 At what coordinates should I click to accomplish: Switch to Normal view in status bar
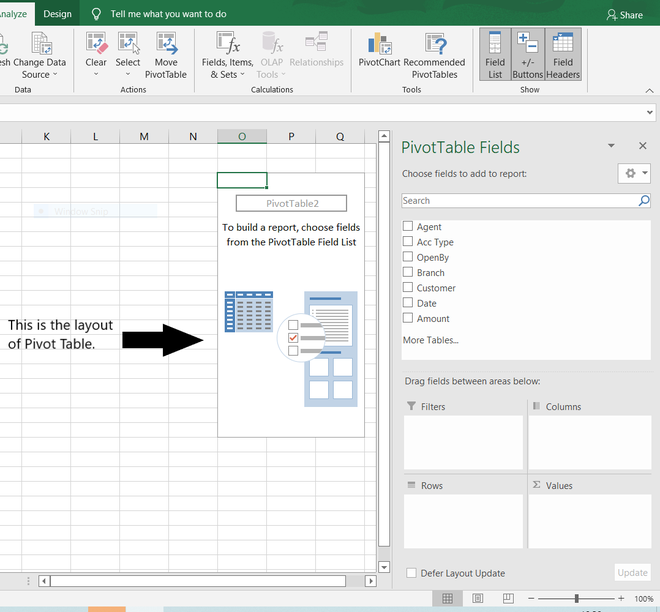pos(447,598)
